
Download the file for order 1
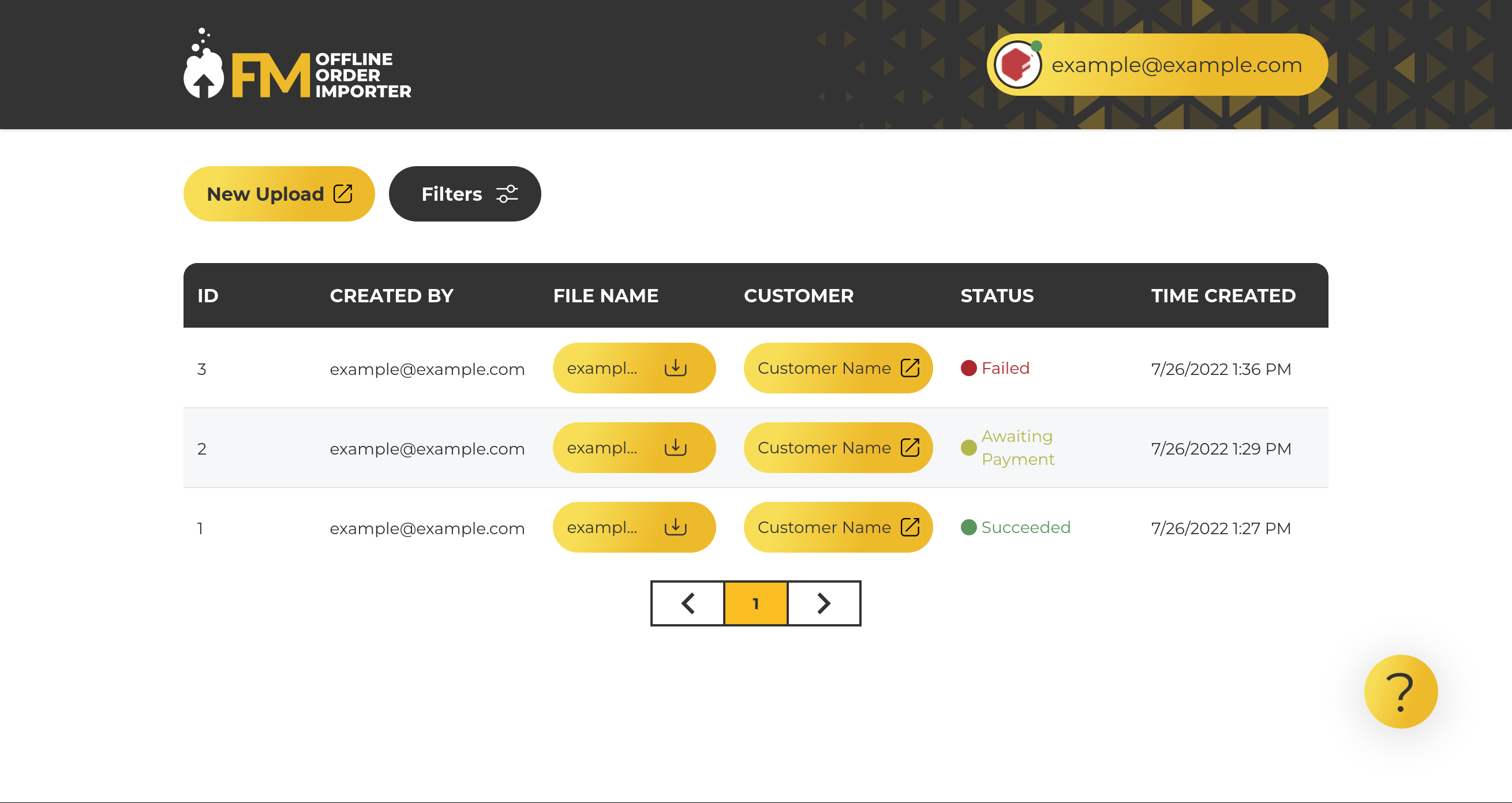click(634, 527)
